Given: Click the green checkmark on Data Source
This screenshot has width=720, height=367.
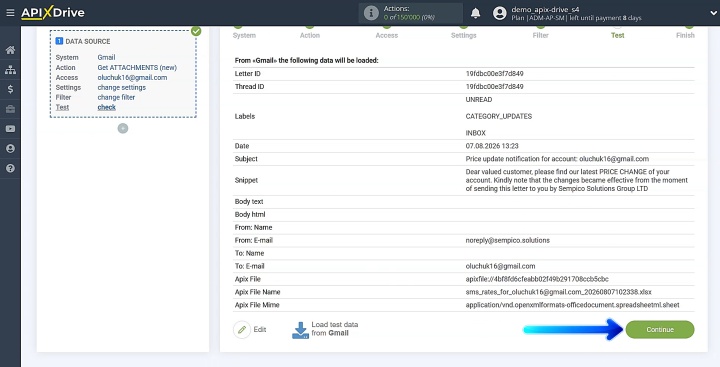Looking at the screenshot, I should 196,31.
